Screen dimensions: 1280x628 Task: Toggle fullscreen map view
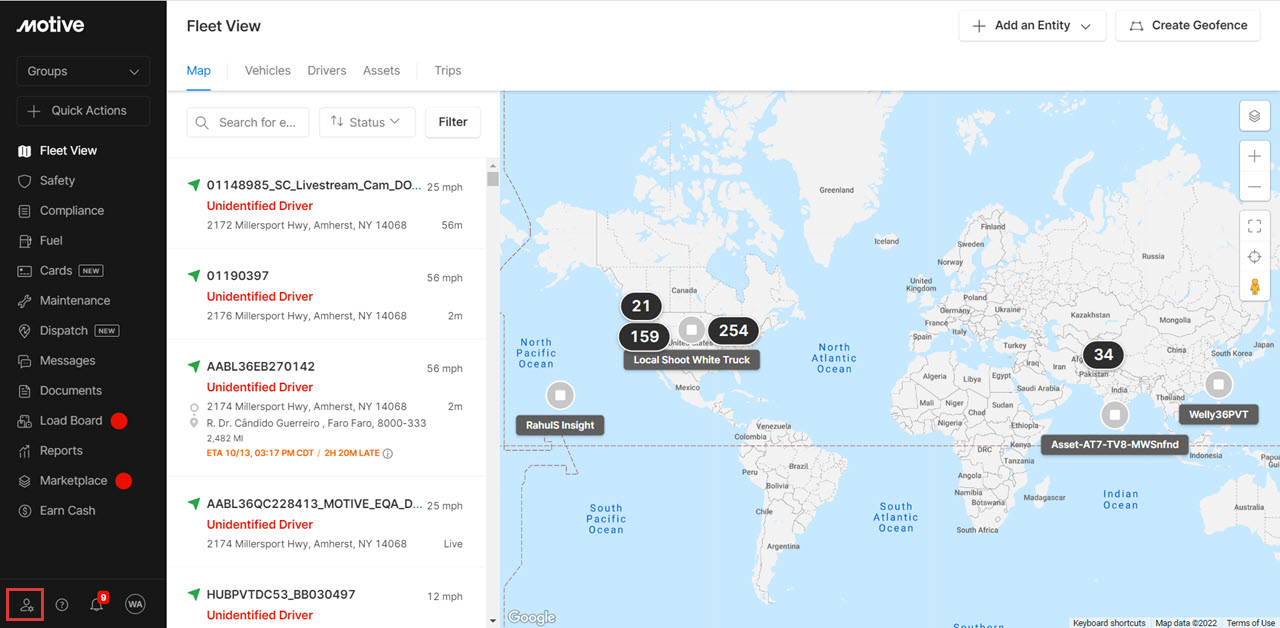point(1255,227)
